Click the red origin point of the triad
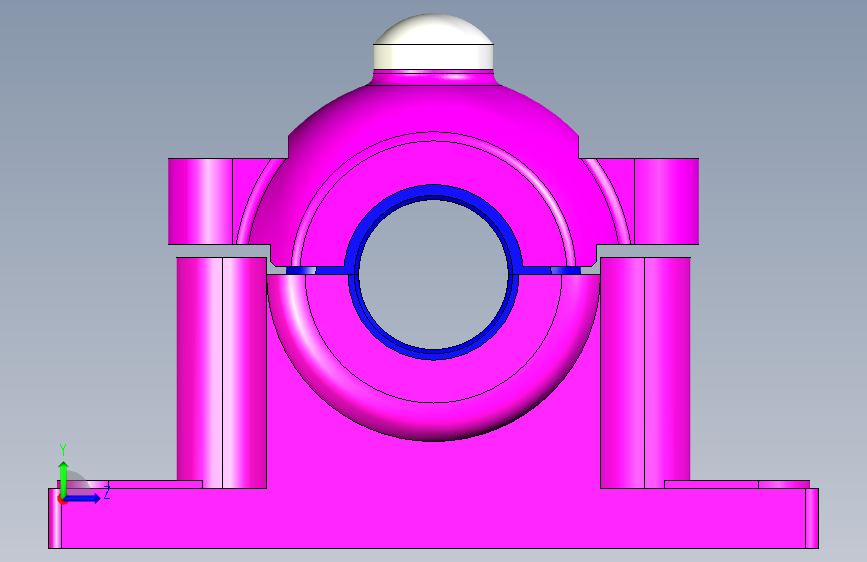This screenshot has width=867, height=562. (x=62, y=500)
